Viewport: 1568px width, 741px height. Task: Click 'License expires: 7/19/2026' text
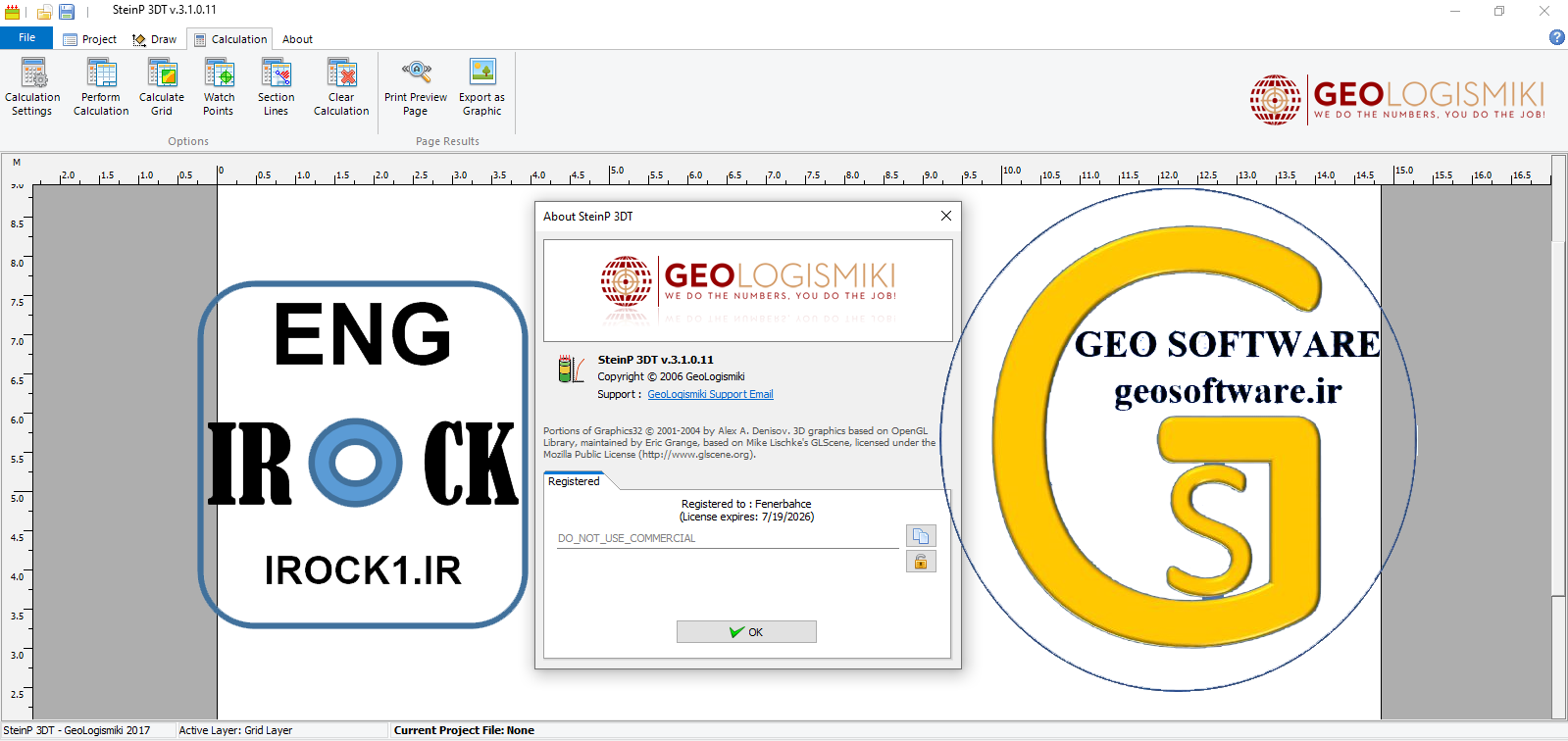747,517
